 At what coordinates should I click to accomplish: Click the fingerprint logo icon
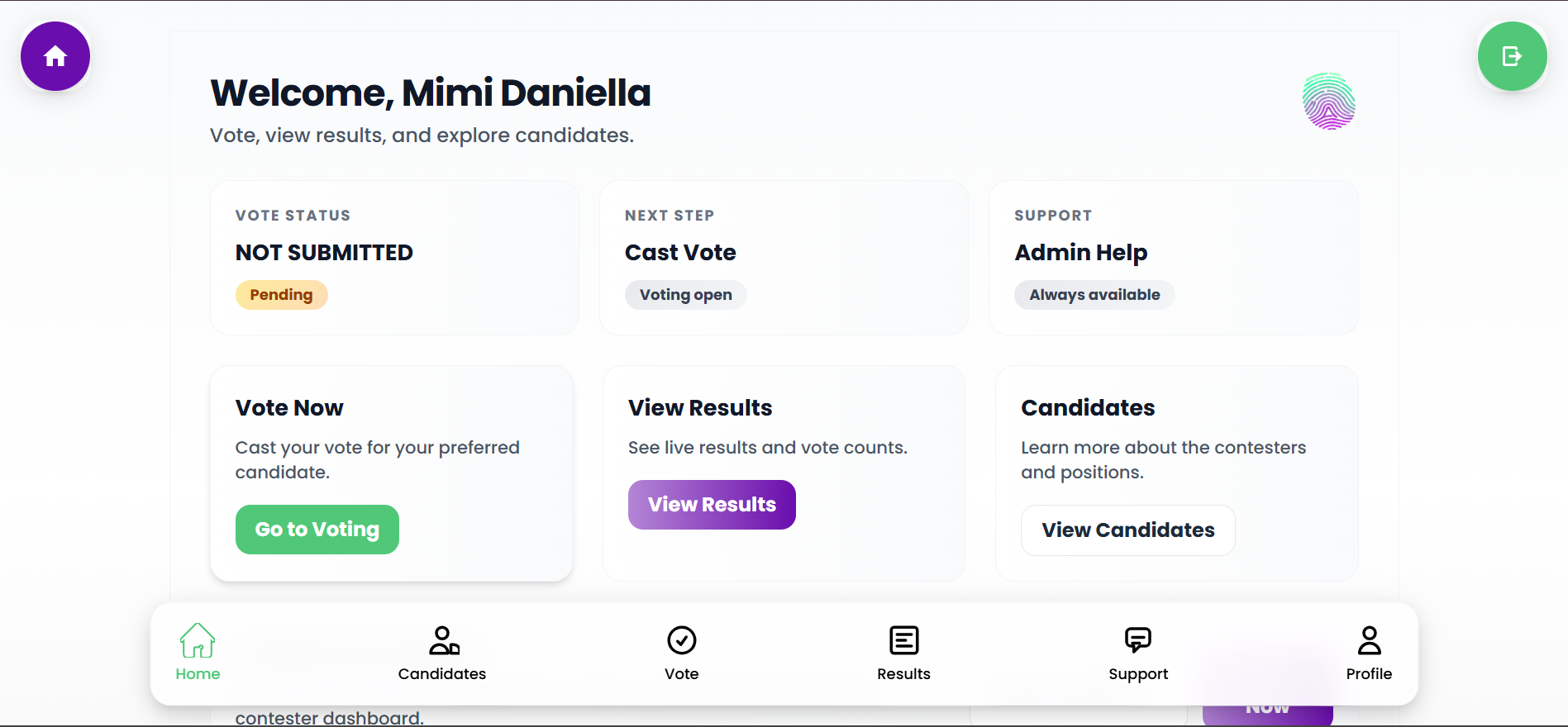pyautogui.click(x=1329, y=102)
